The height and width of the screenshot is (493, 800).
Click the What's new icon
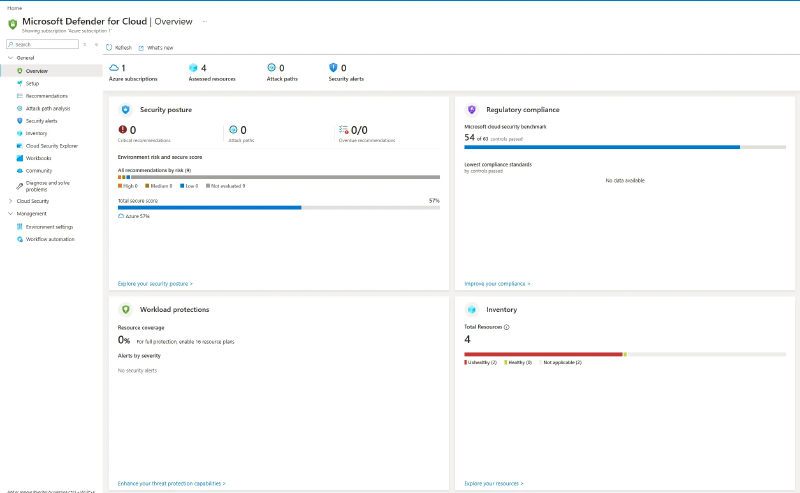[x=141, y=48]
